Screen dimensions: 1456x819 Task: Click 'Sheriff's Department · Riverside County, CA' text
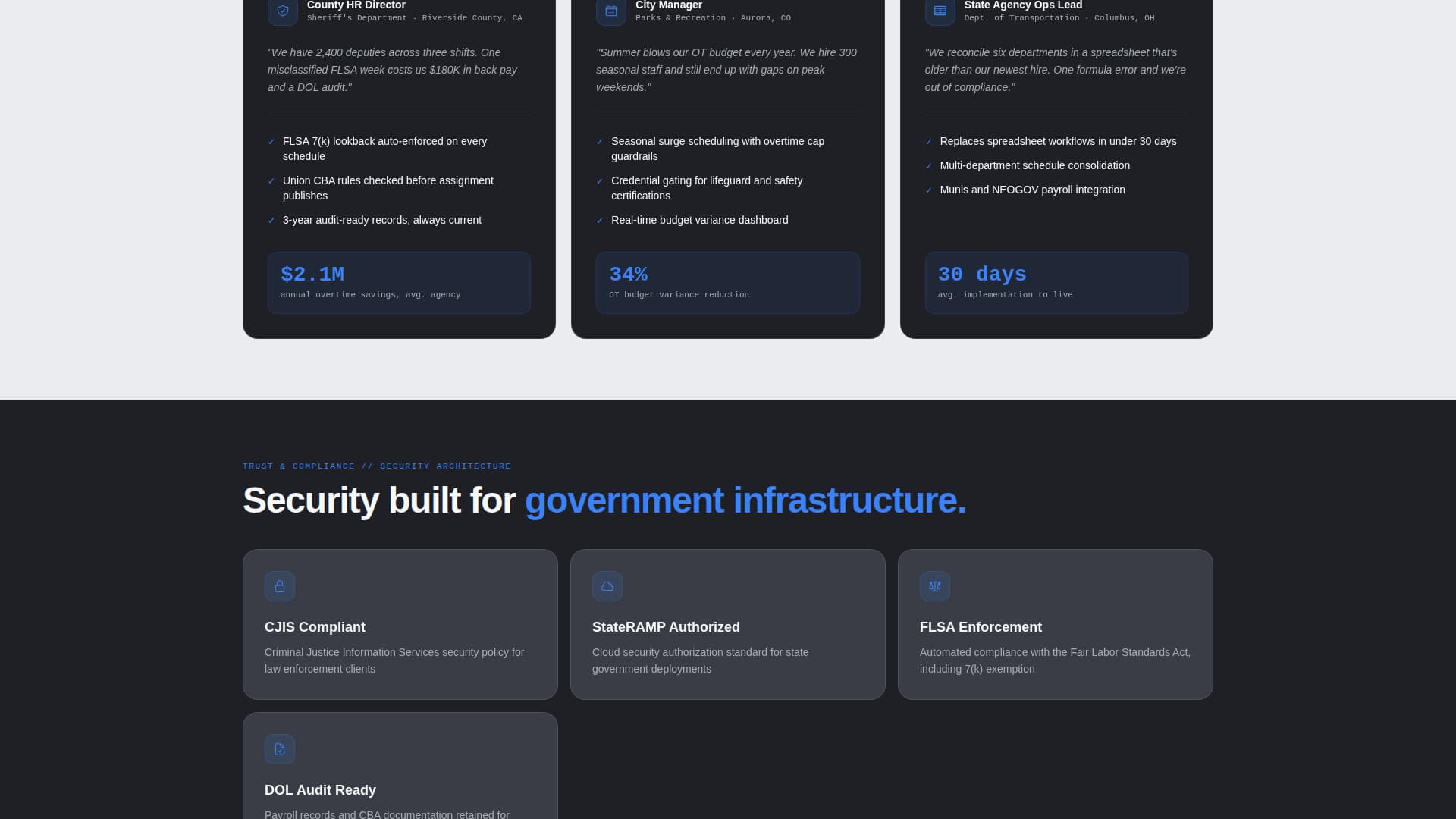point(415,18)
